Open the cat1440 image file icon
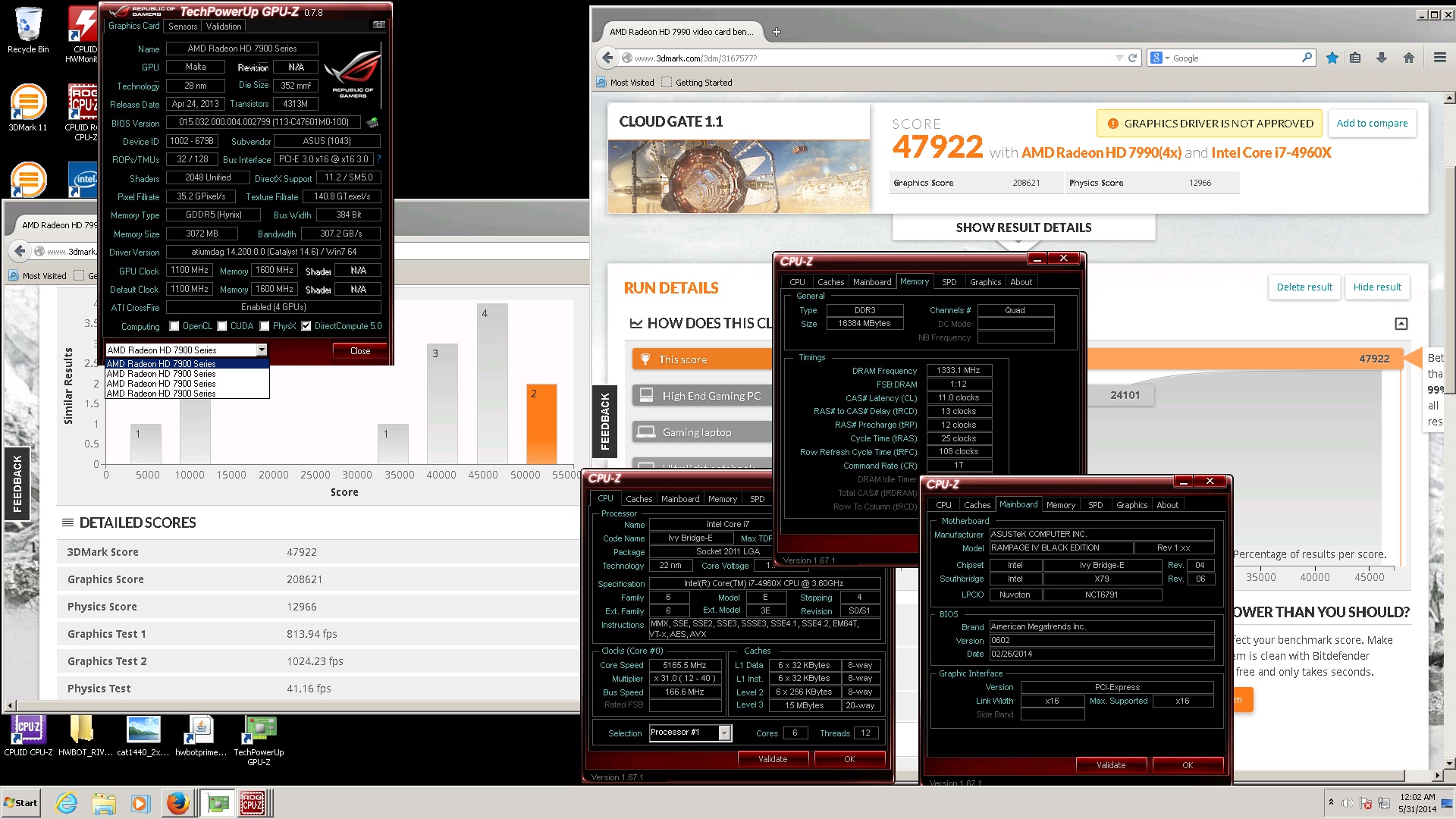1456x819 pixels. pyautogui.click(x=143, y=736)
